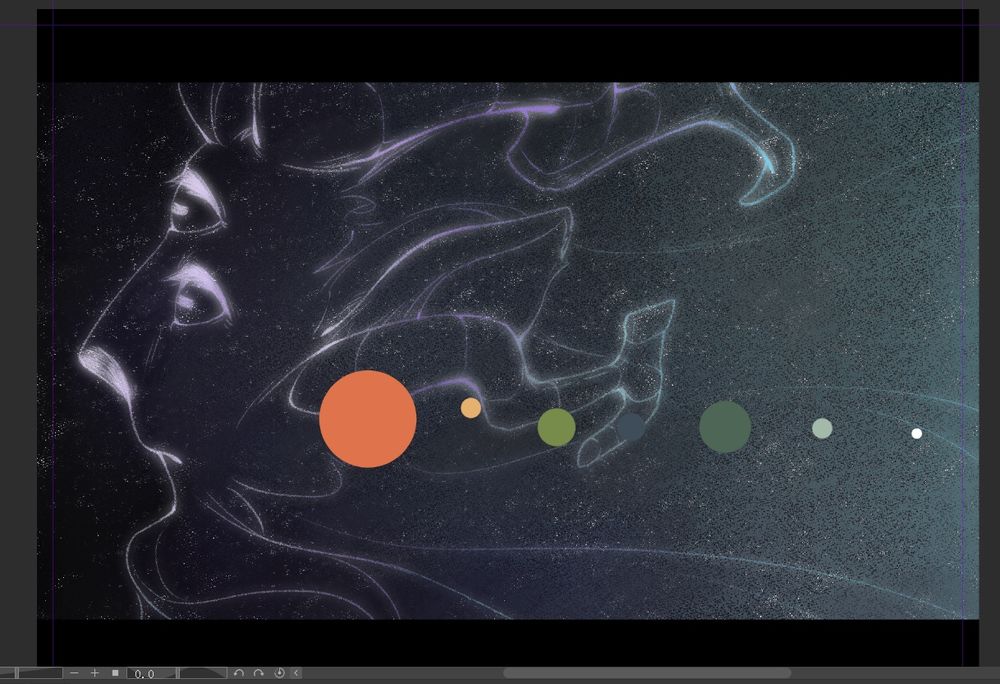
Task: Click the zoom in plus icon
Action: tap(94, 673)
